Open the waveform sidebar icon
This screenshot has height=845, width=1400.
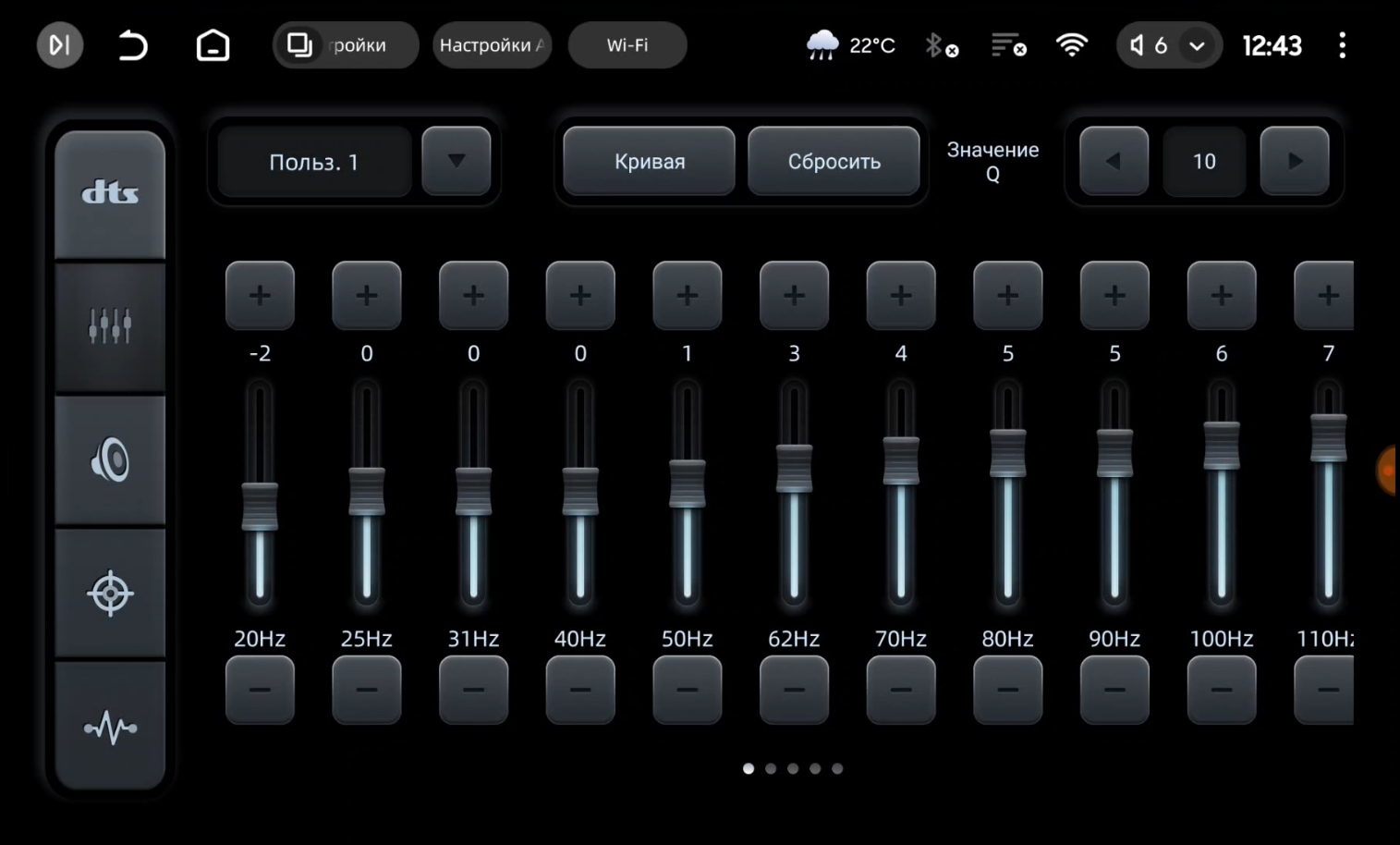coord(110,728)
